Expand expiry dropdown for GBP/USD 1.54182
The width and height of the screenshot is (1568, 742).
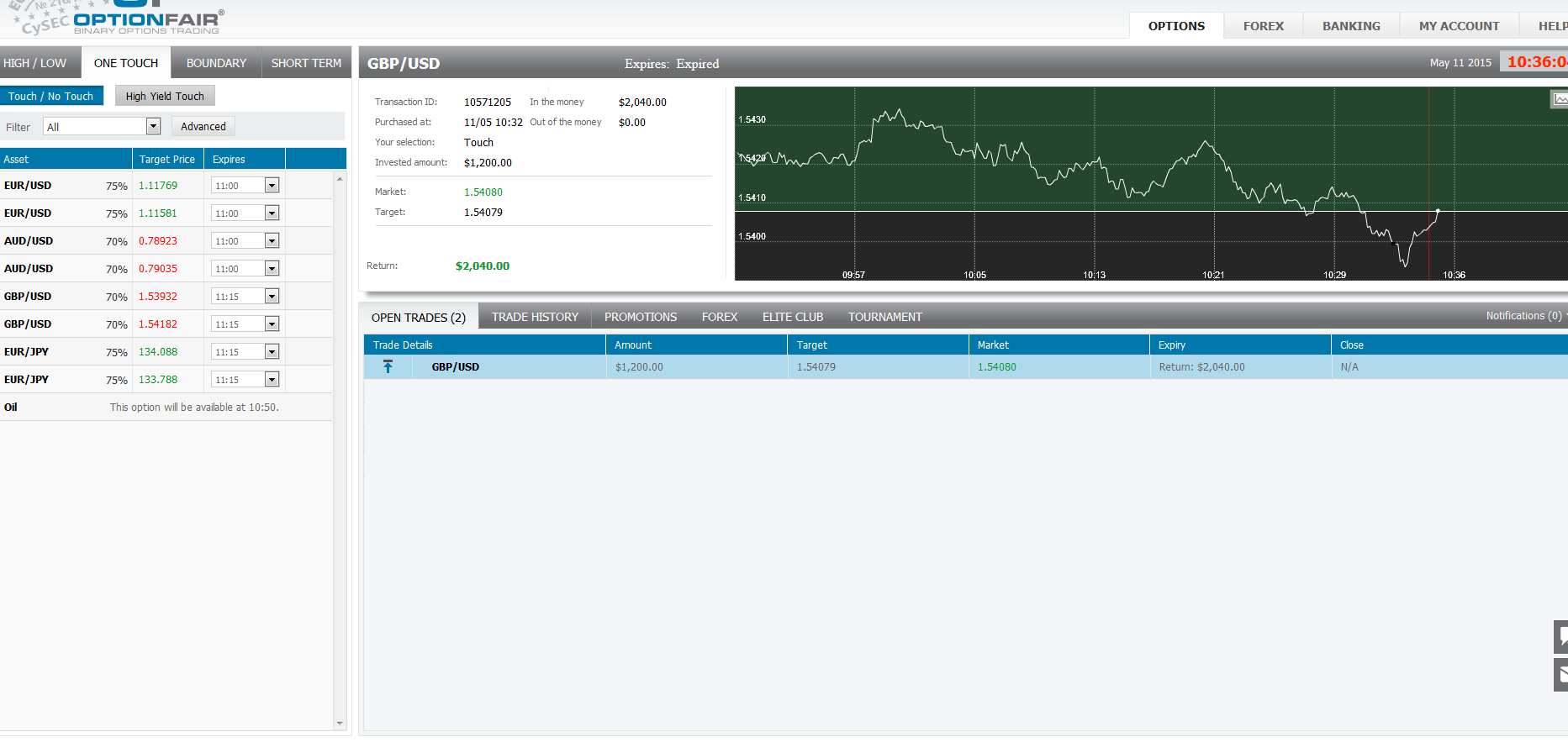pos(272,324)
